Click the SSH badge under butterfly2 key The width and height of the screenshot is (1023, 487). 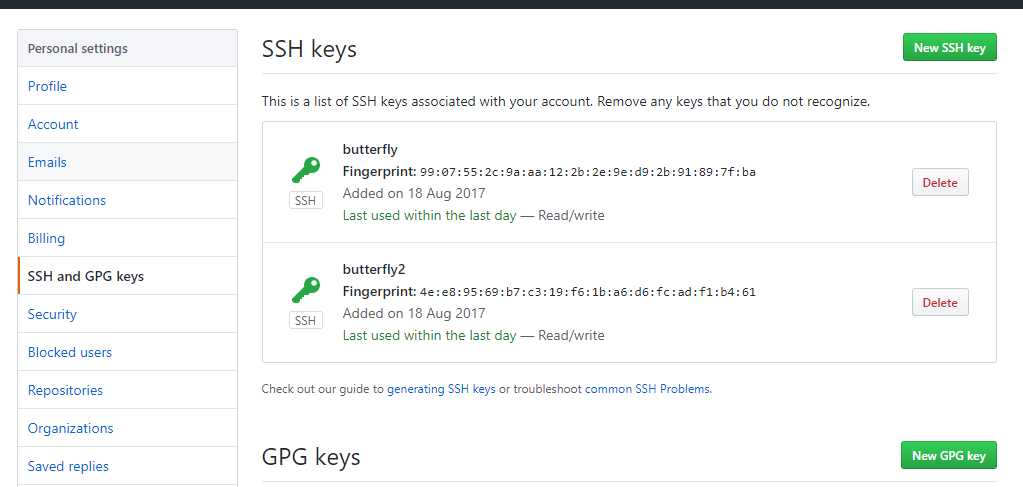pos(305,321)
